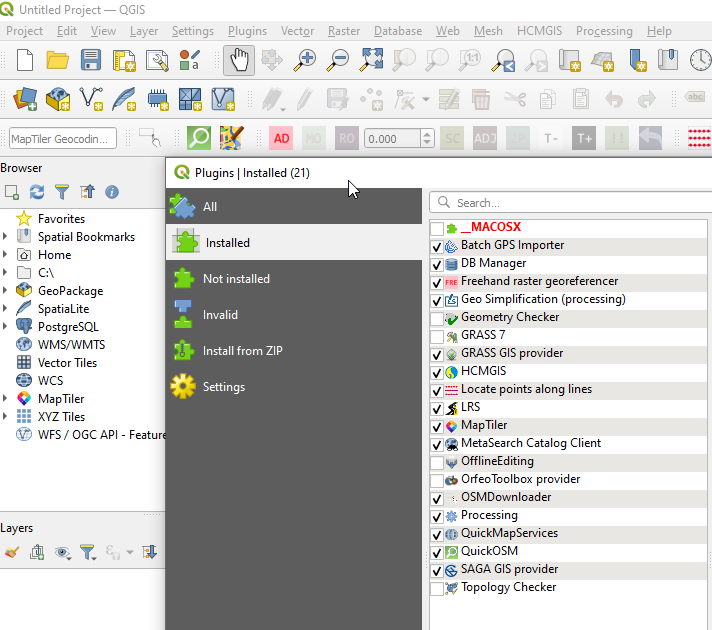Expand XYZ Tiles tree node
The width and height of the screenshot is (712, 630).
coord(5,416)
